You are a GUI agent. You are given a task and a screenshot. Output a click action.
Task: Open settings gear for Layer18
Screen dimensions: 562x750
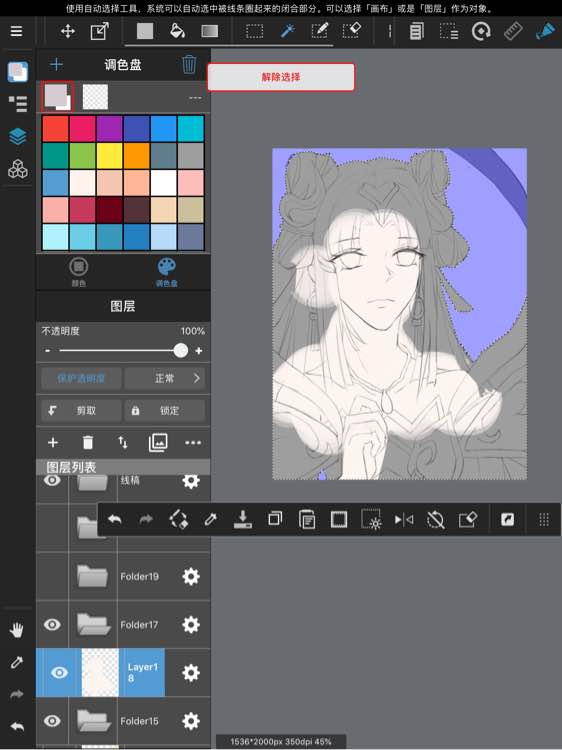pyautogui.click(x=191, y=673)
